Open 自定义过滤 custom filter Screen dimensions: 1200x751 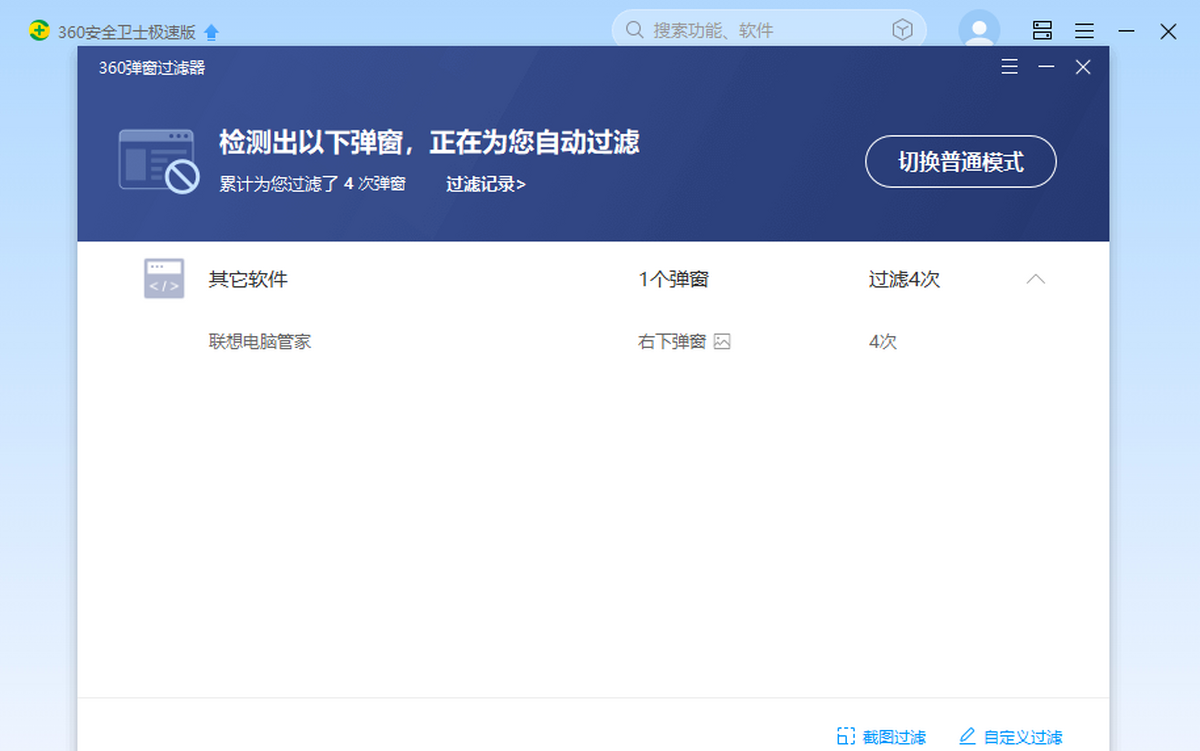[1010, 737]
